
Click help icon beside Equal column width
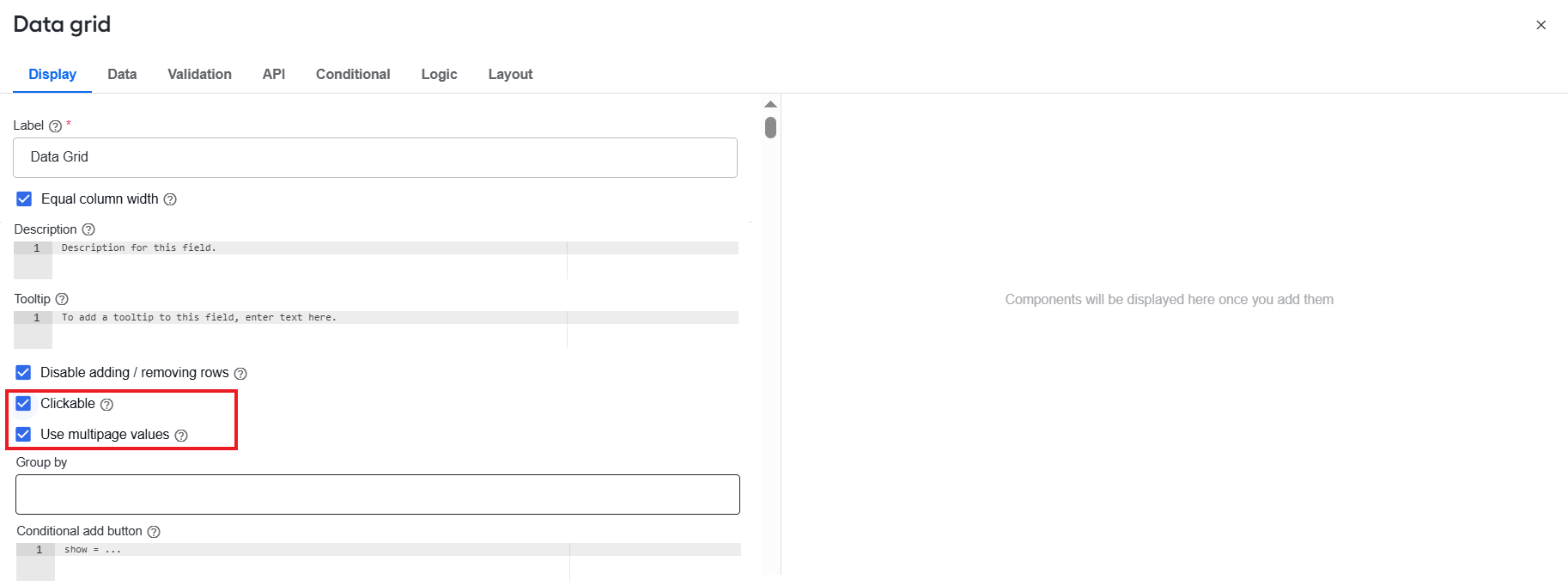[170, 199]
